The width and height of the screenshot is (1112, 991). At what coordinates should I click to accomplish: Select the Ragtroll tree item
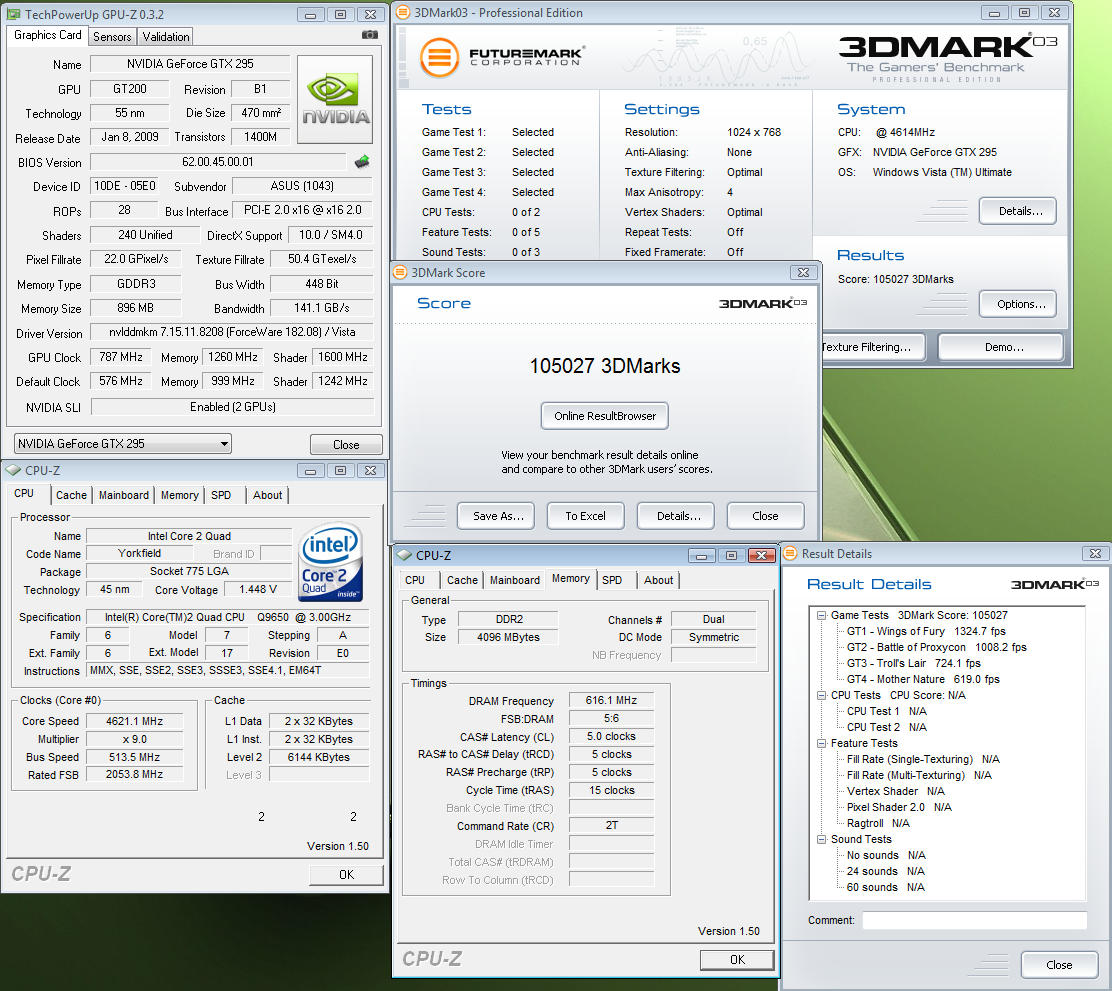pos(878,824)
